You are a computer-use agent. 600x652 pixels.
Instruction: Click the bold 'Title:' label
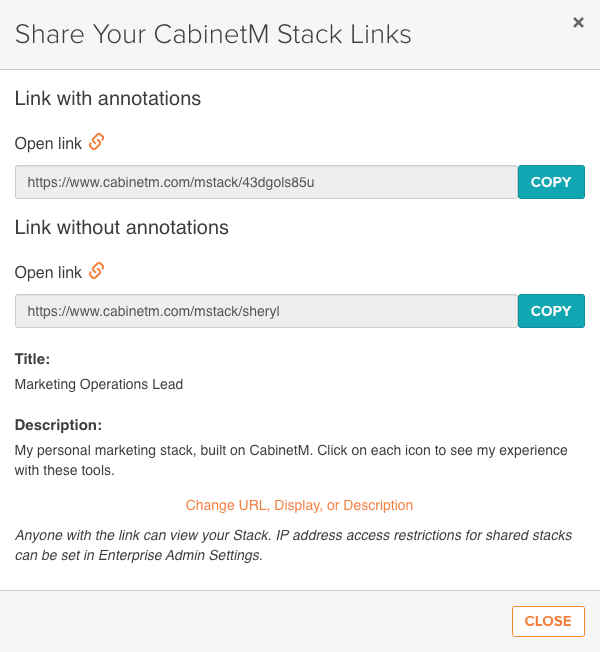click(32, 359)
